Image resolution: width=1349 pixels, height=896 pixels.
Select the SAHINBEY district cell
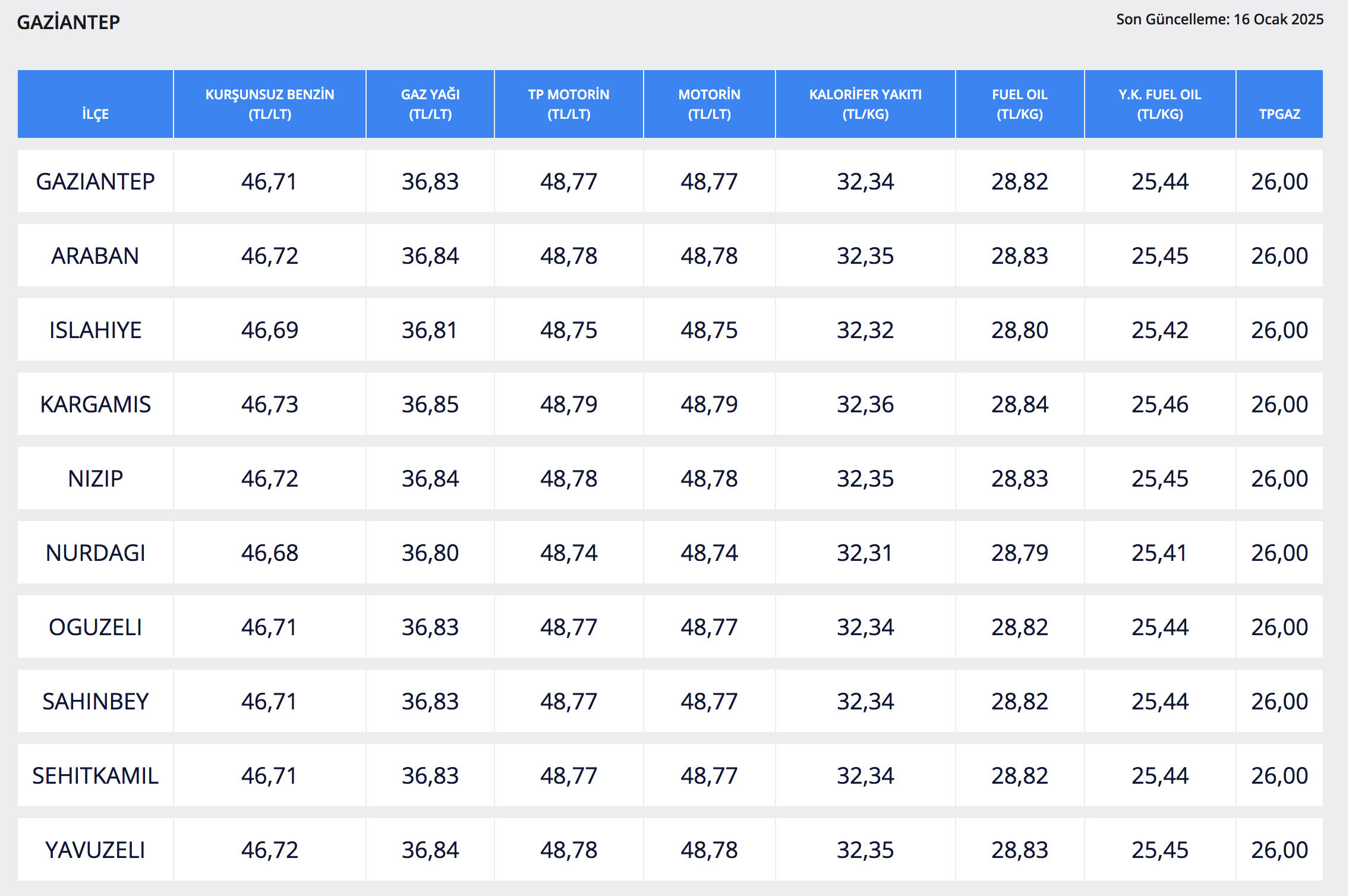point(95,702)
